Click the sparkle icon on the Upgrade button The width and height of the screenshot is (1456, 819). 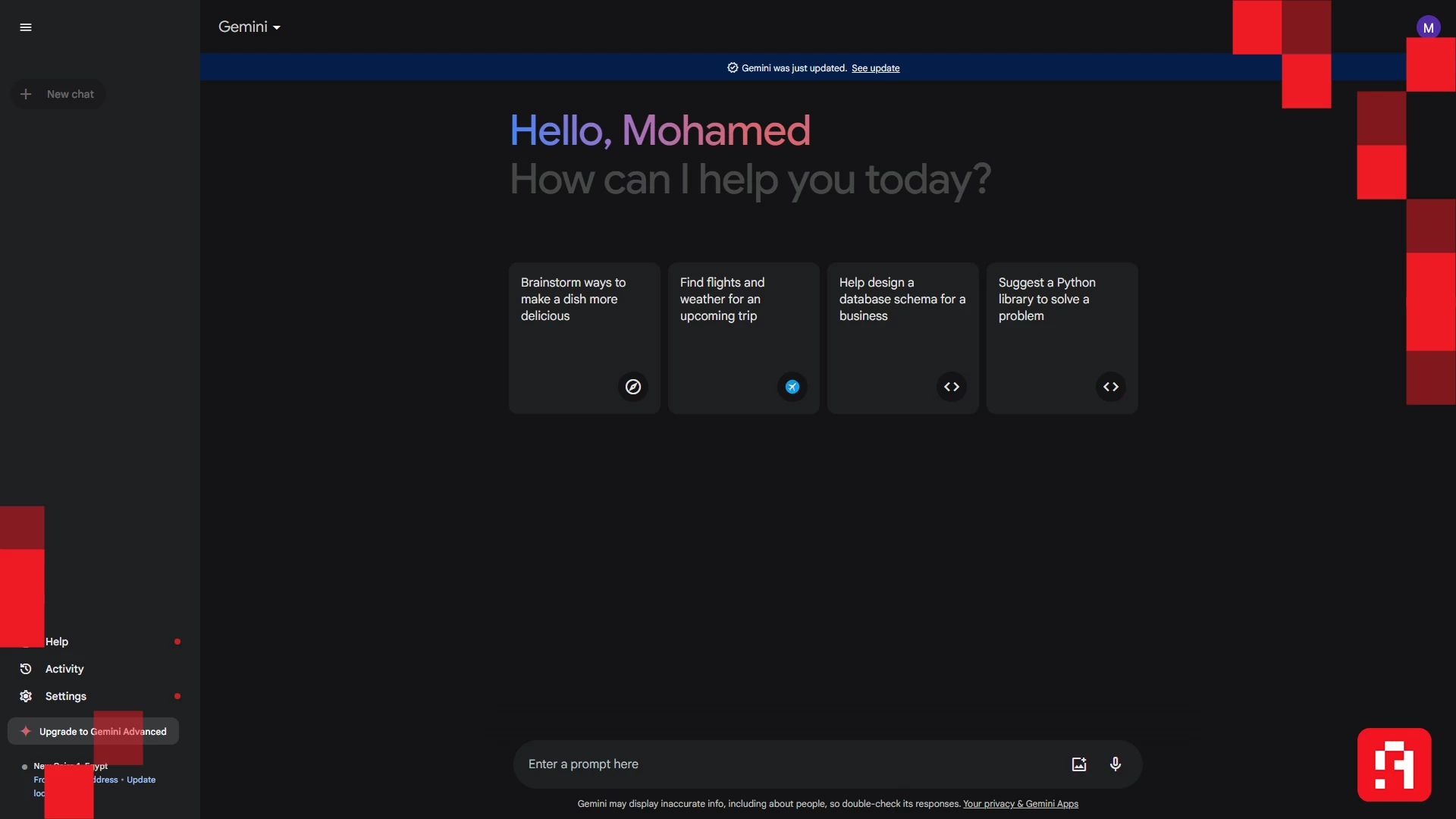26,732
